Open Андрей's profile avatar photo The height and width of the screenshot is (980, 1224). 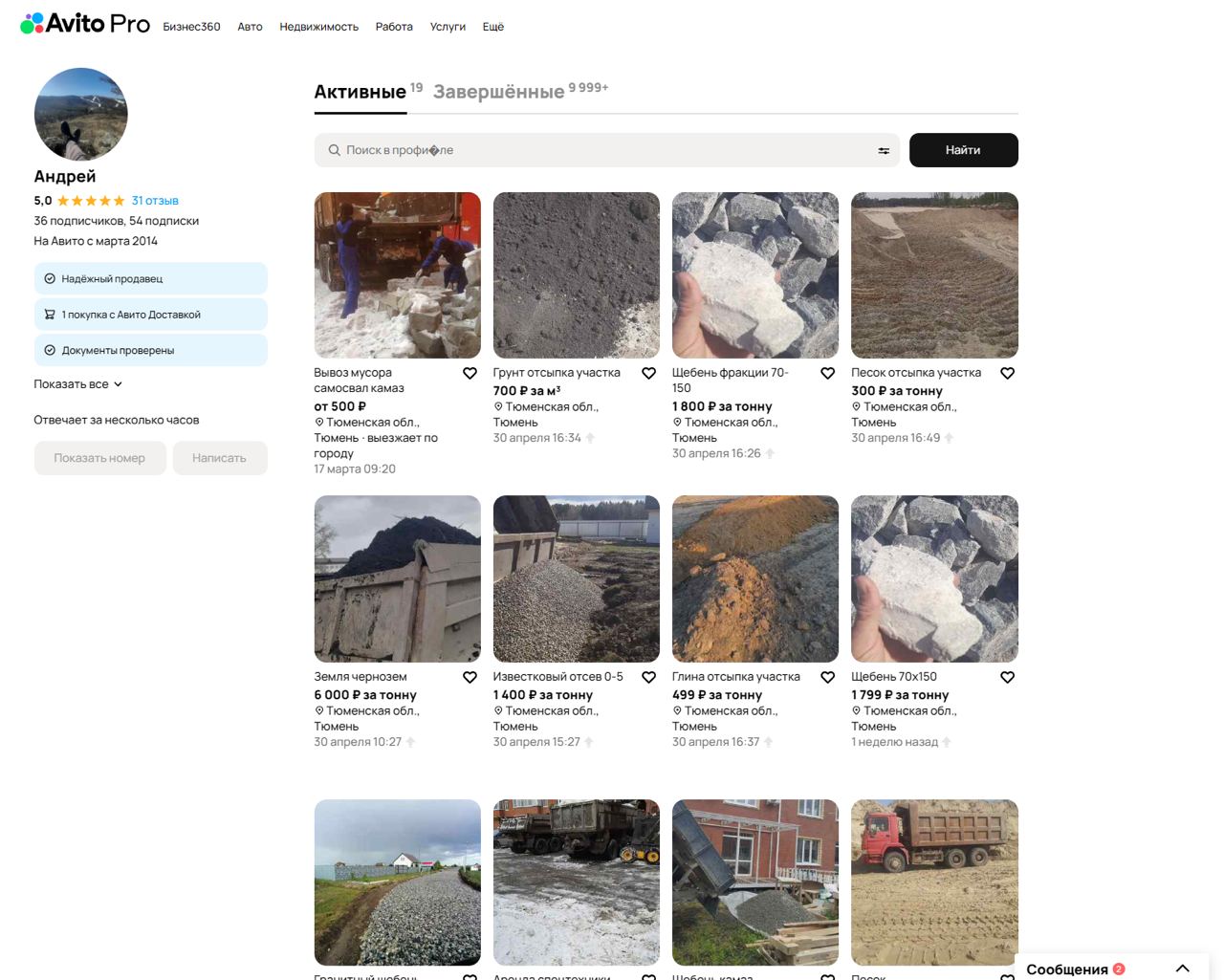[81, 114]
